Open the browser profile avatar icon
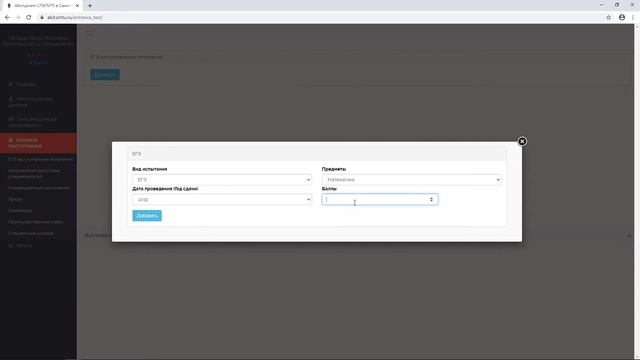640x360 pixels. [x=622, y=18]
